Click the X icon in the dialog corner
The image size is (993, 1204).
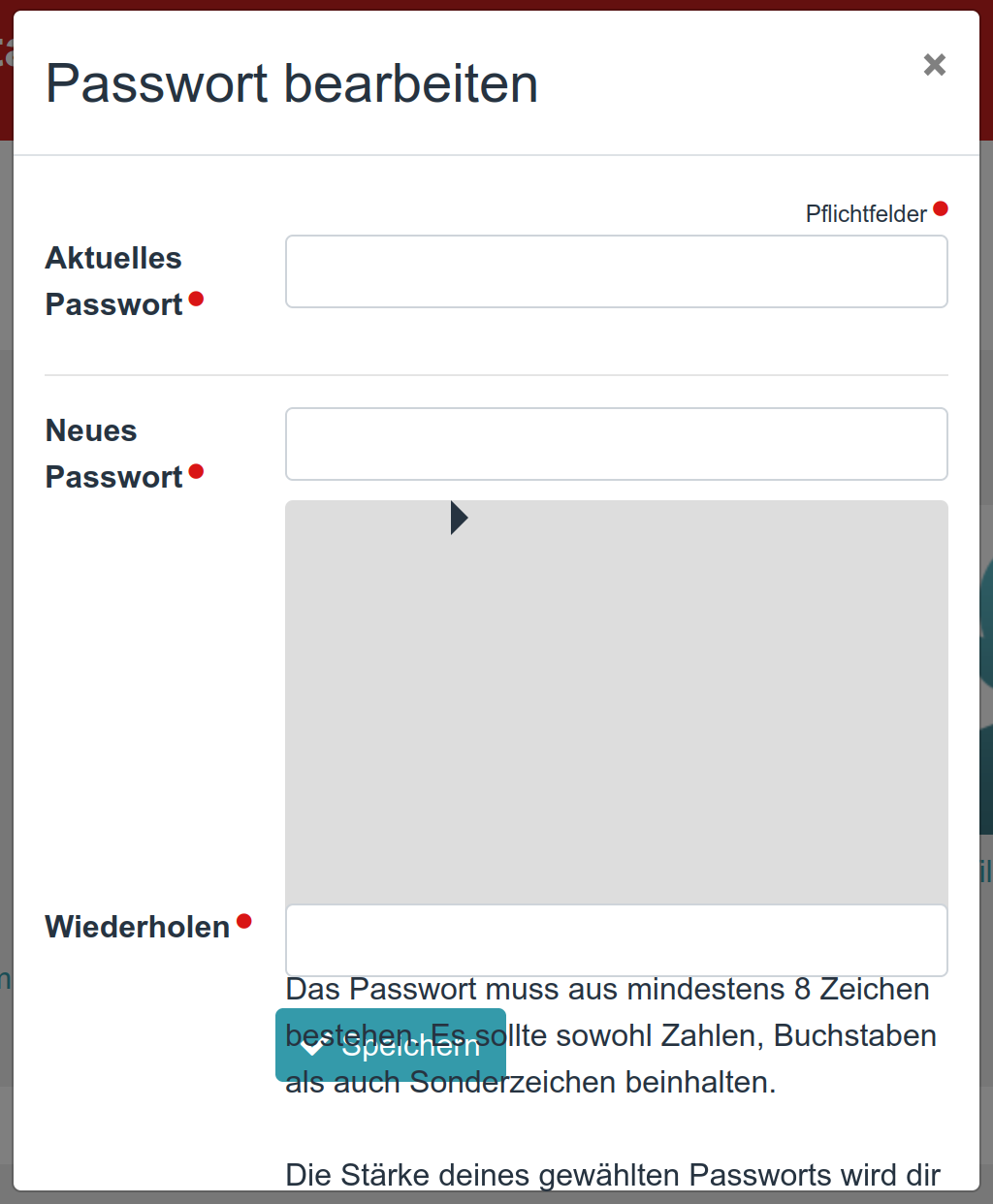934,65
